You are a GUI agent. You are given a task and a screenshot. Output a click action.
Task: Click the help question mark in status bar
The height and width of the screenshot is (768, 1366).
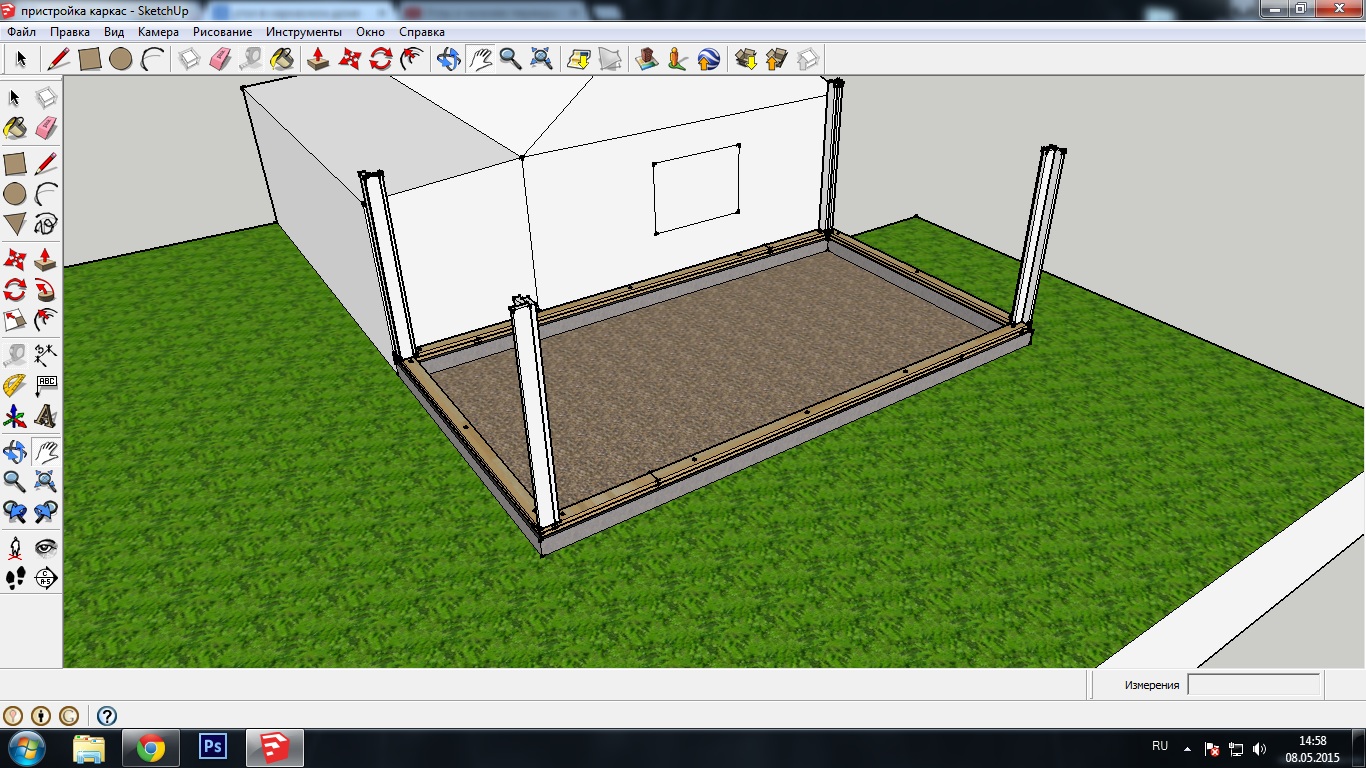pos(107,716)
